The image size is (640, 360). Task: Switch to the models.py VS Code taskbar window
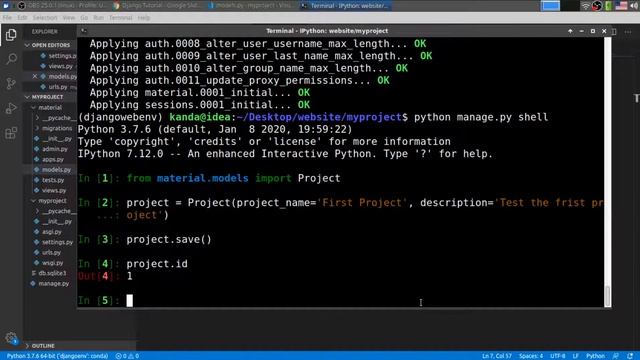click(251, 6)
